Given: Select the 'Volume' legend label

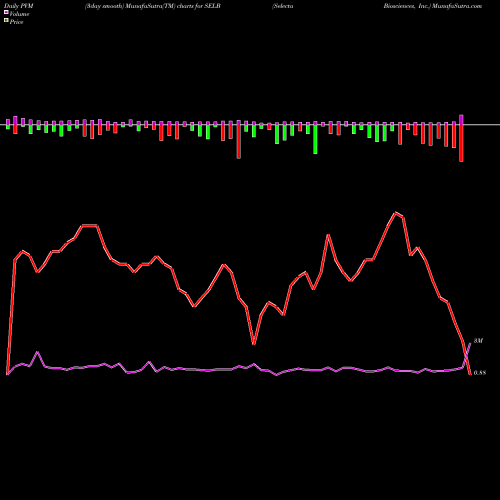Looking at the screenshot, I should (x=19, y=14).
